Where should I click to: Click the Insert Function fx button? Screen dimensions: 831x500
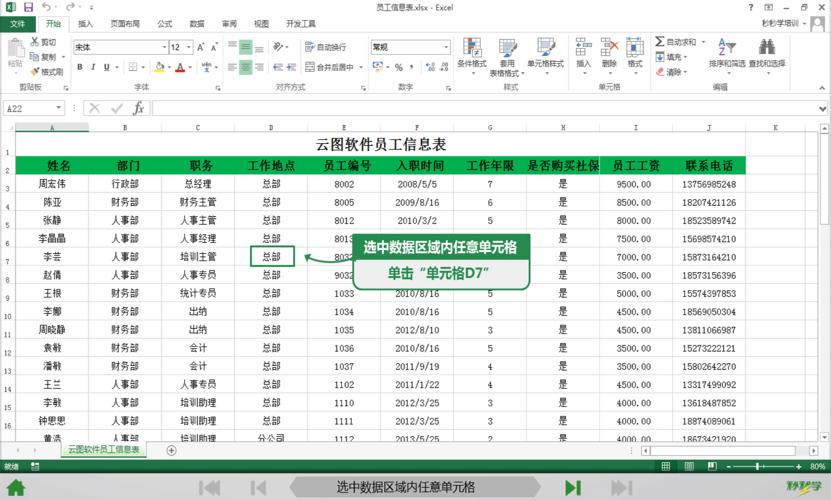click(138, 108)
